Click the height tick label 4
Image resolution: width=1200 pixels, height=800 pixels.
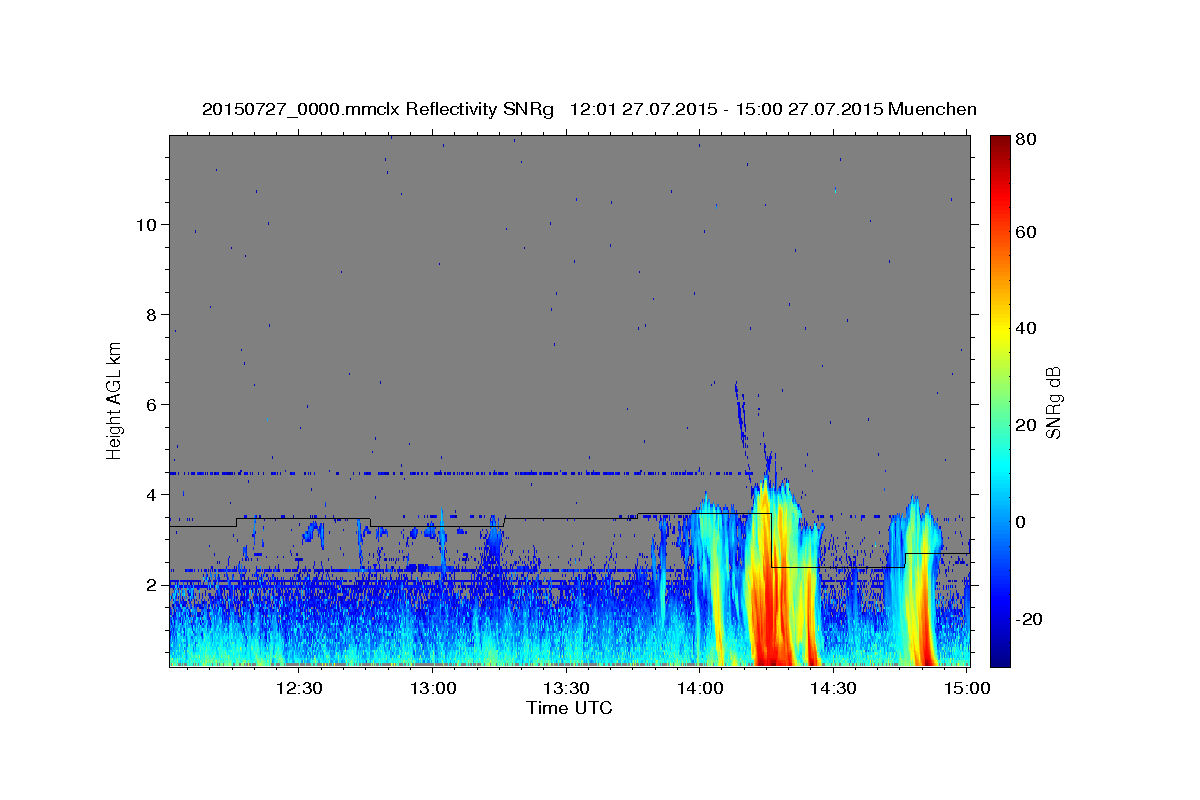coord(149,494)
